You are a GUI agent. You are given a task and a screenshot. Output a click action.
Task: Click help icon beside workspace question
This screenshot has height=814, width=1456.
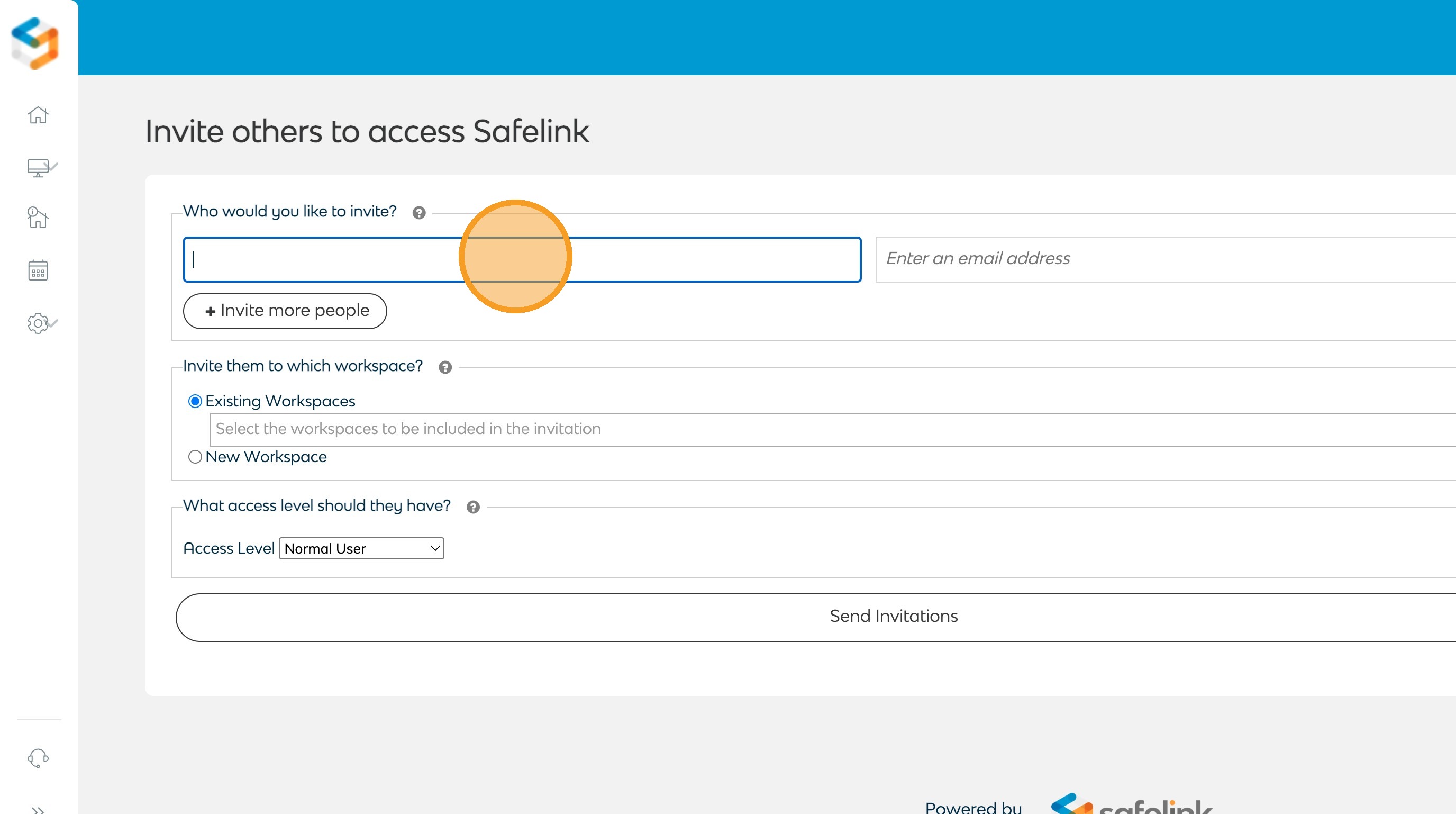(445, 367)
